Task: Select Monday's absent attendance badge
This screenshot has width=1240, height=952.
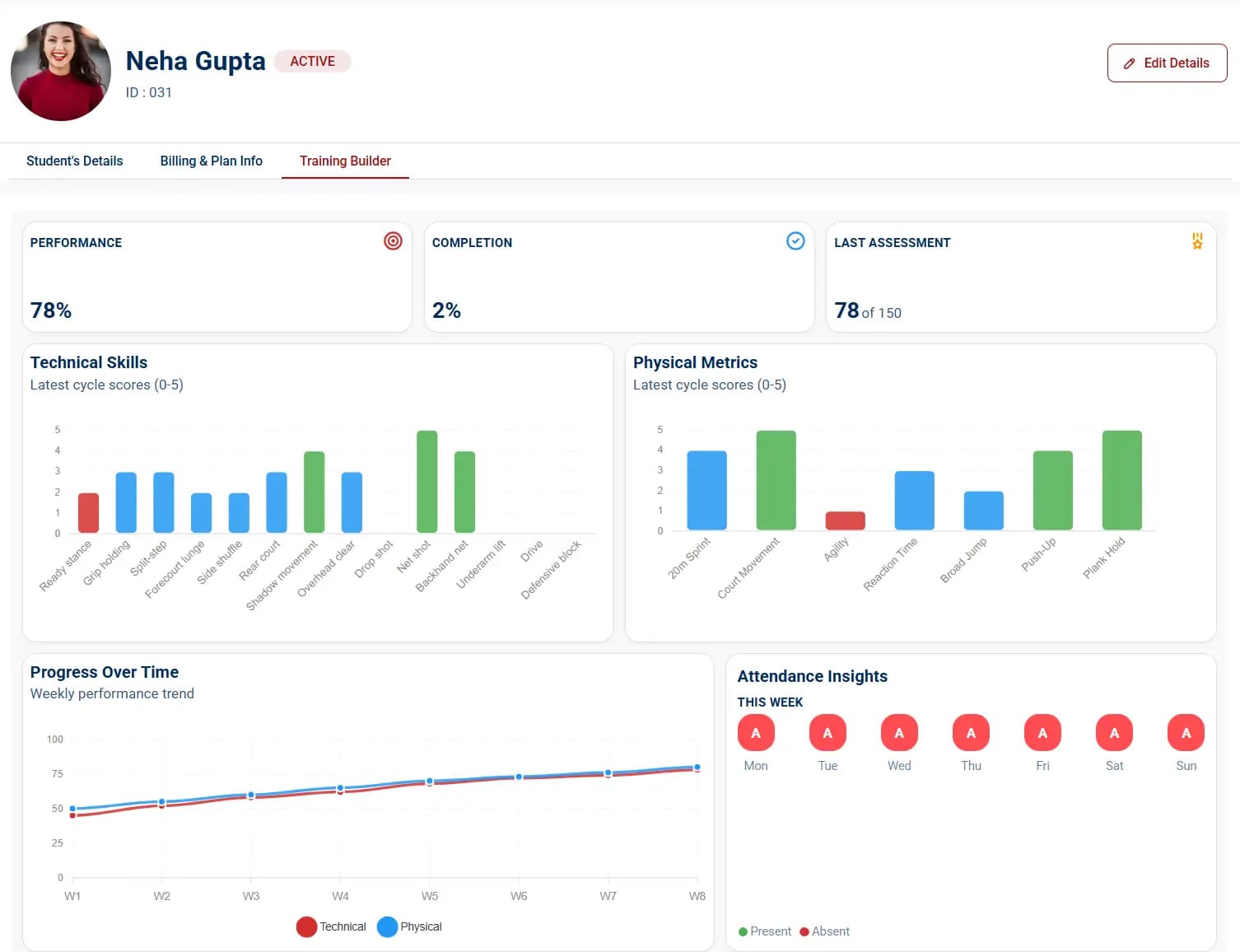Action: [756, 732]
